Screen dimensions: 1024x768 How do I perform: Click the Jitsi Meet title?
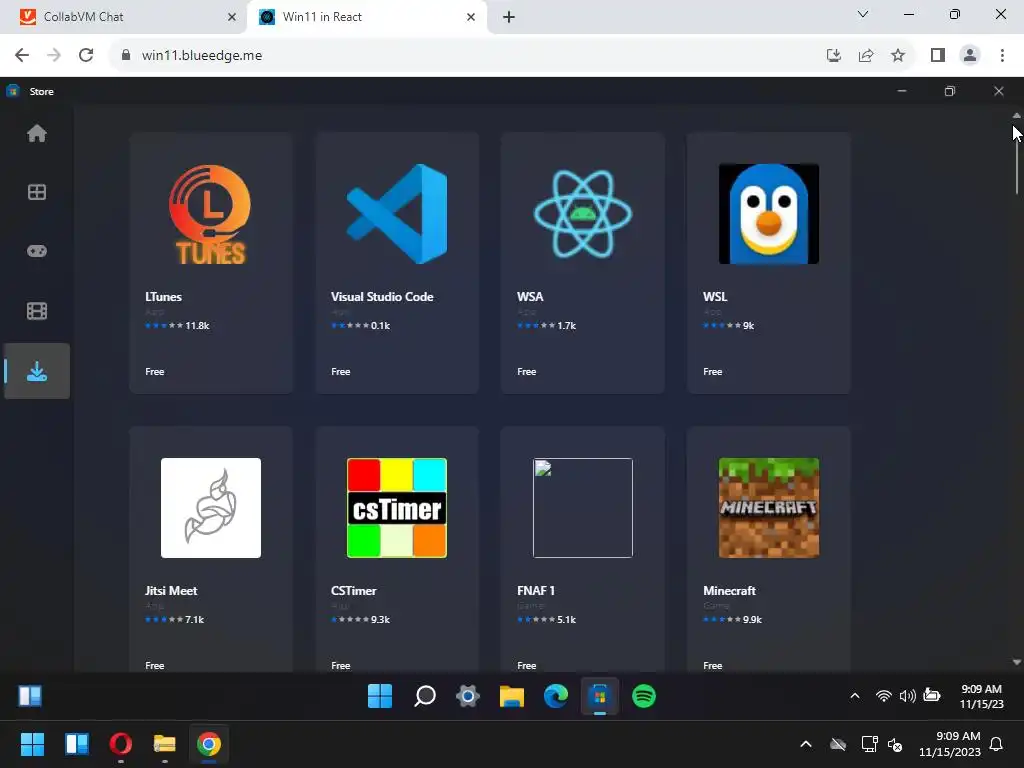coord(170,590)
